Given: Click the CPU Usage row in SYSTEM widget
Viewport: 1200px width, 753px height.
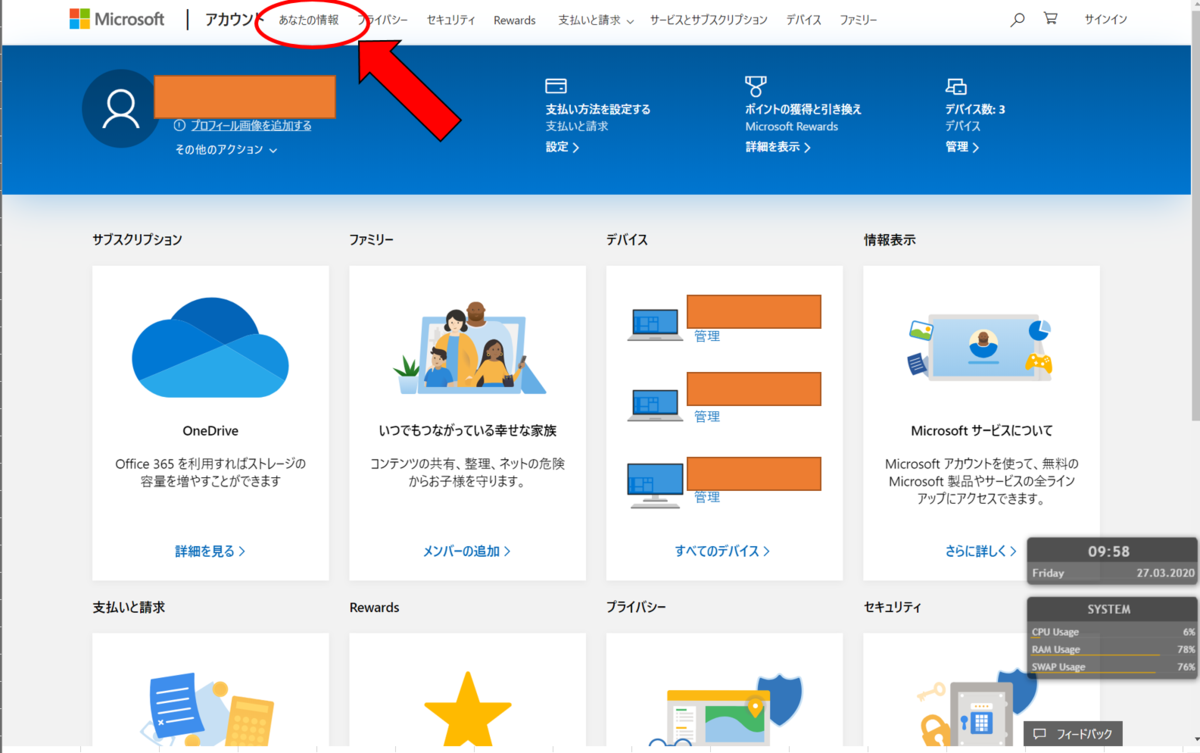Looking at the screenshot, I should click(1113, 632).
